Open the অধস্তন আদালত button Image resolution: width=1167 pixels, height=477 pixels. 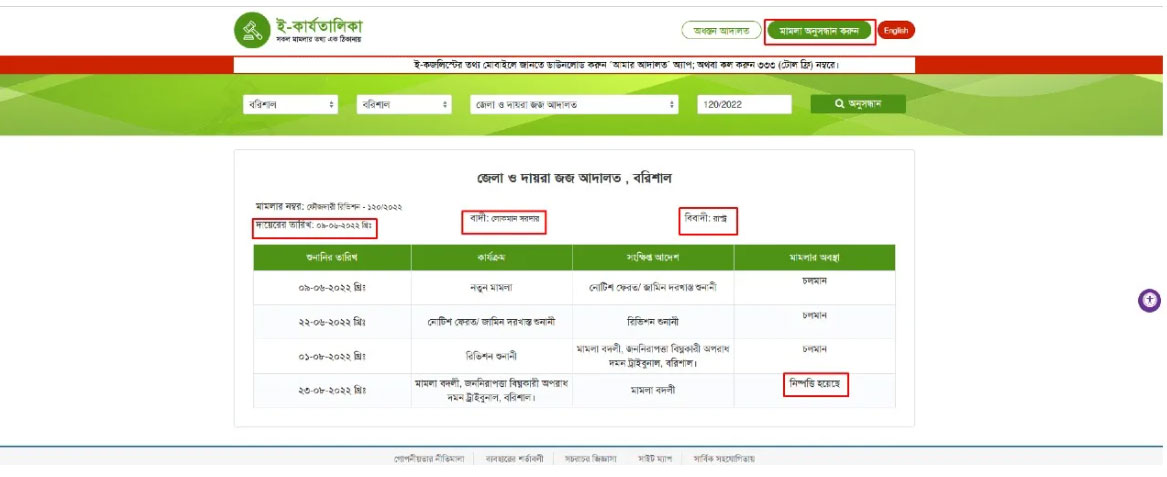click(721, 31)
